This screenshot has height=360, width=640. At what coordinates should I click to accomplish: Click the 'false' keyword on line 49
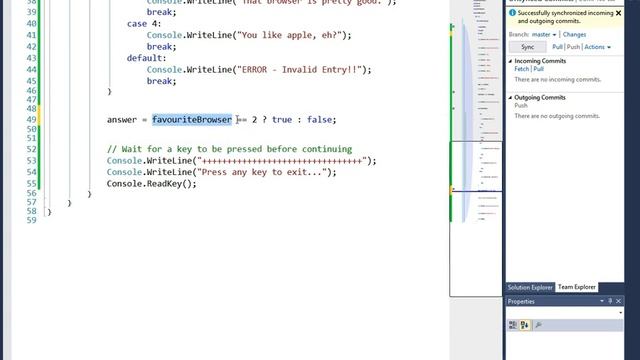(x=319, y=120)
